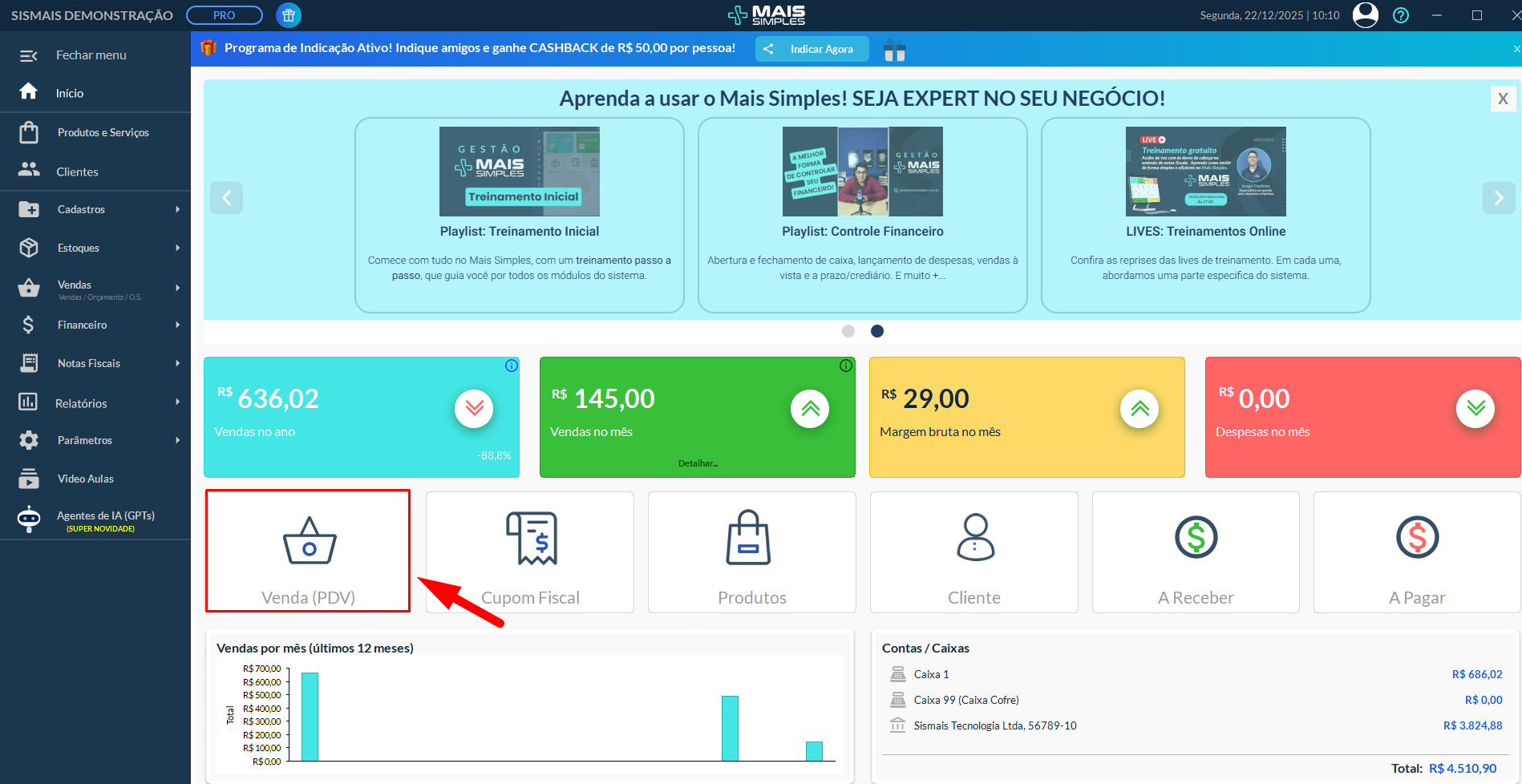Open the Cupom Fiscal shortcut tile
This screenshot has width=1522, height=784.
point(530,552)
